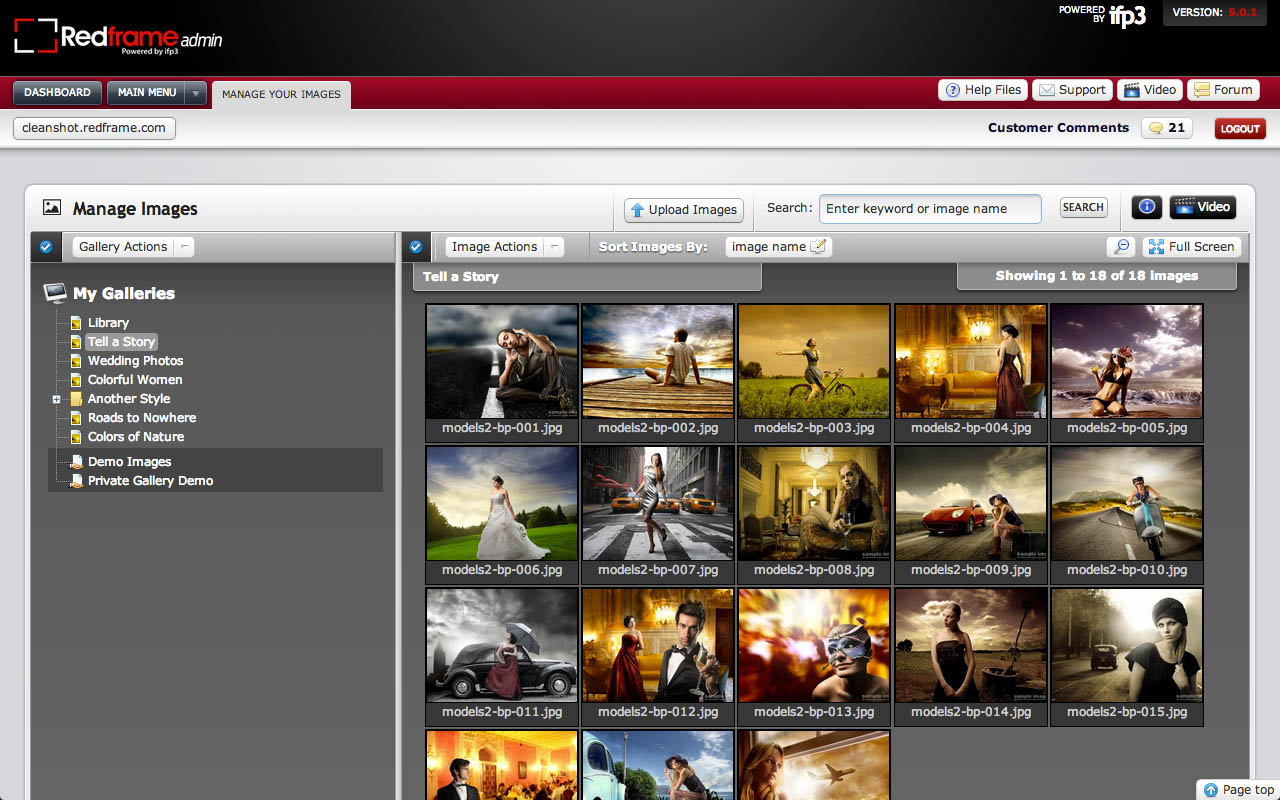Screen dimensions: 1280x800
Task: Open Customer Comments count 21
Action: [1167, 128]
